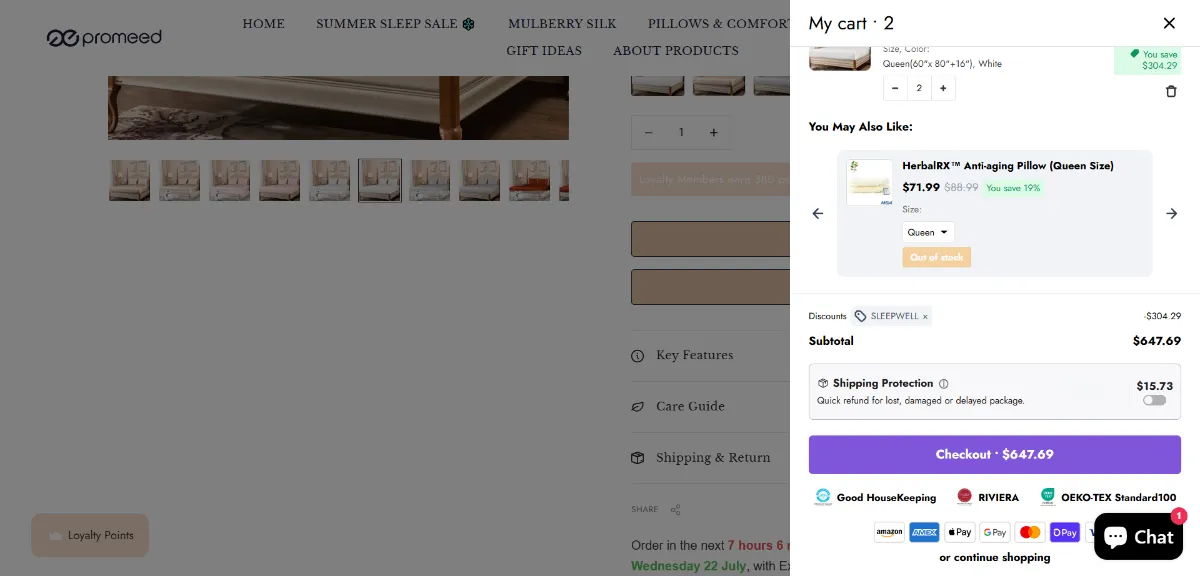
Task: Toggle Shipping Protection switch
Action: (x=1155, y=400)
